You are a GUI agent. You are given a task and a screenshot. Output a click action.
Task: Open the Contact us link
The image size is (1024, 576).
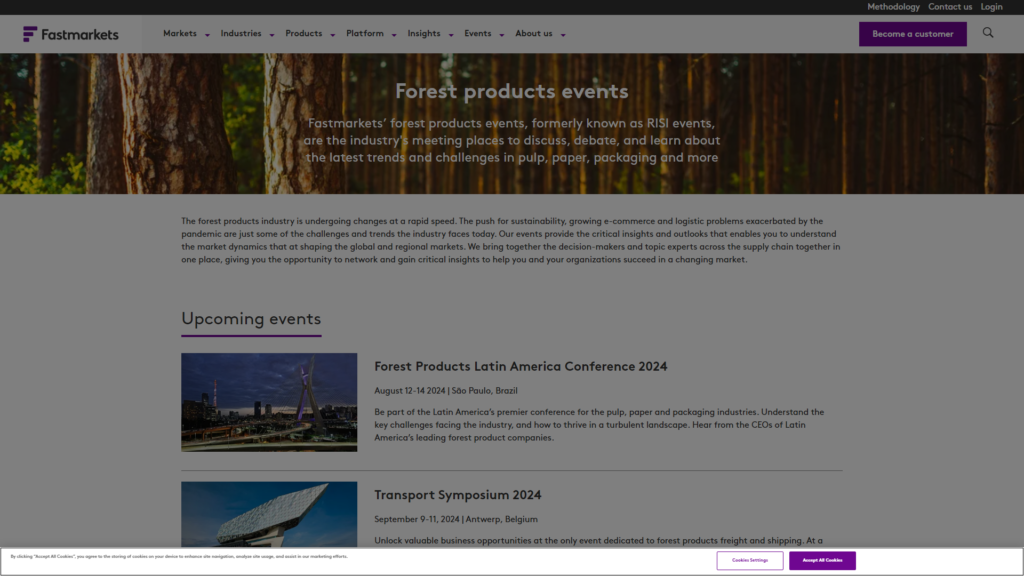pyautogui.click(x=950, y=7)
